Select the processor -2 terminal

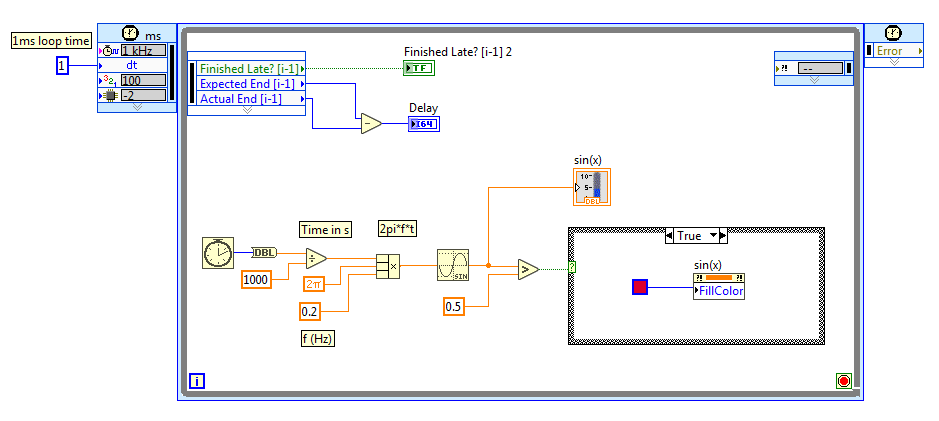pos(143,95)
